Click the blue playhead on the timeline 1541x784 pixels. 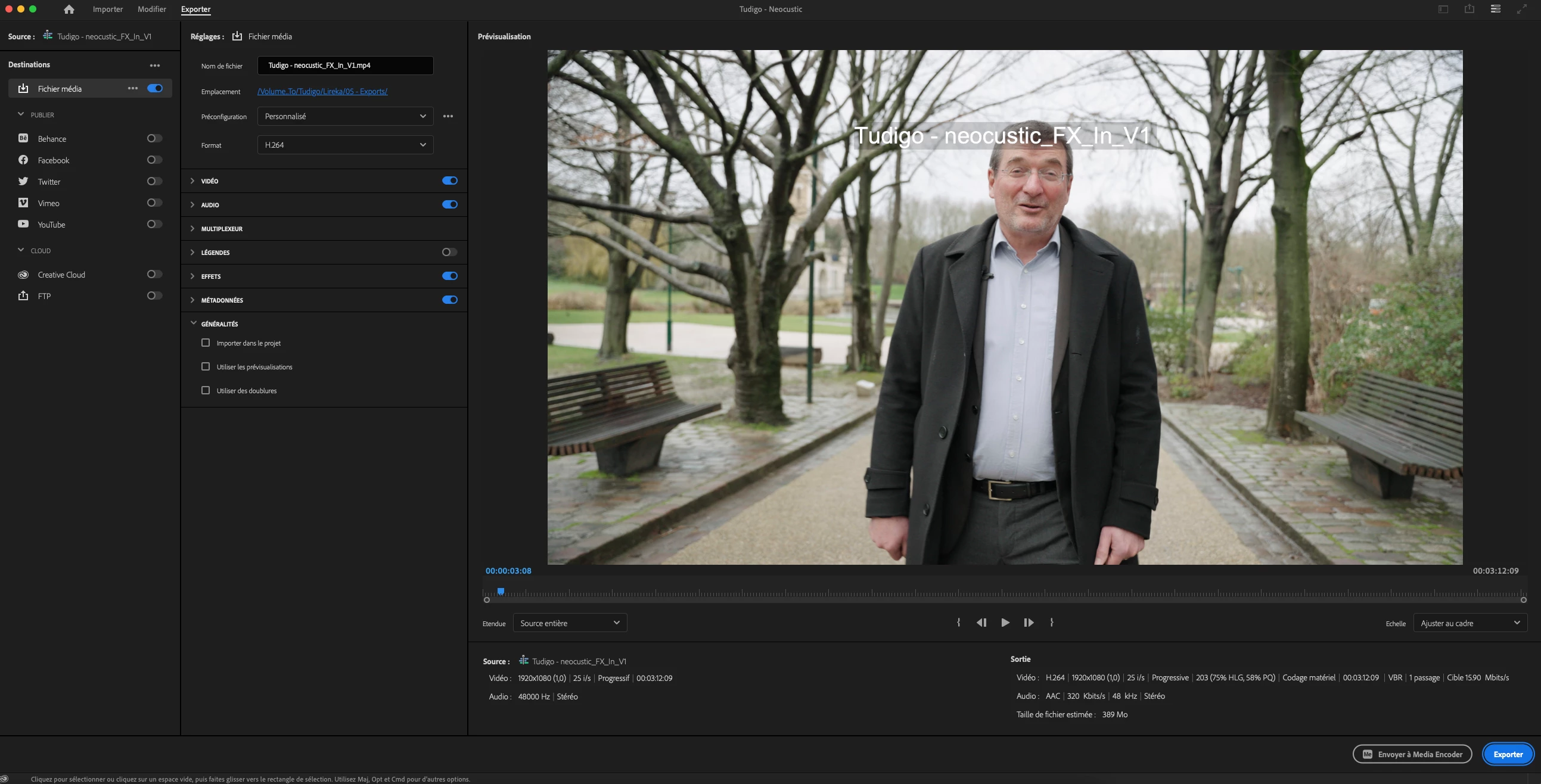[x=501, y=592]
